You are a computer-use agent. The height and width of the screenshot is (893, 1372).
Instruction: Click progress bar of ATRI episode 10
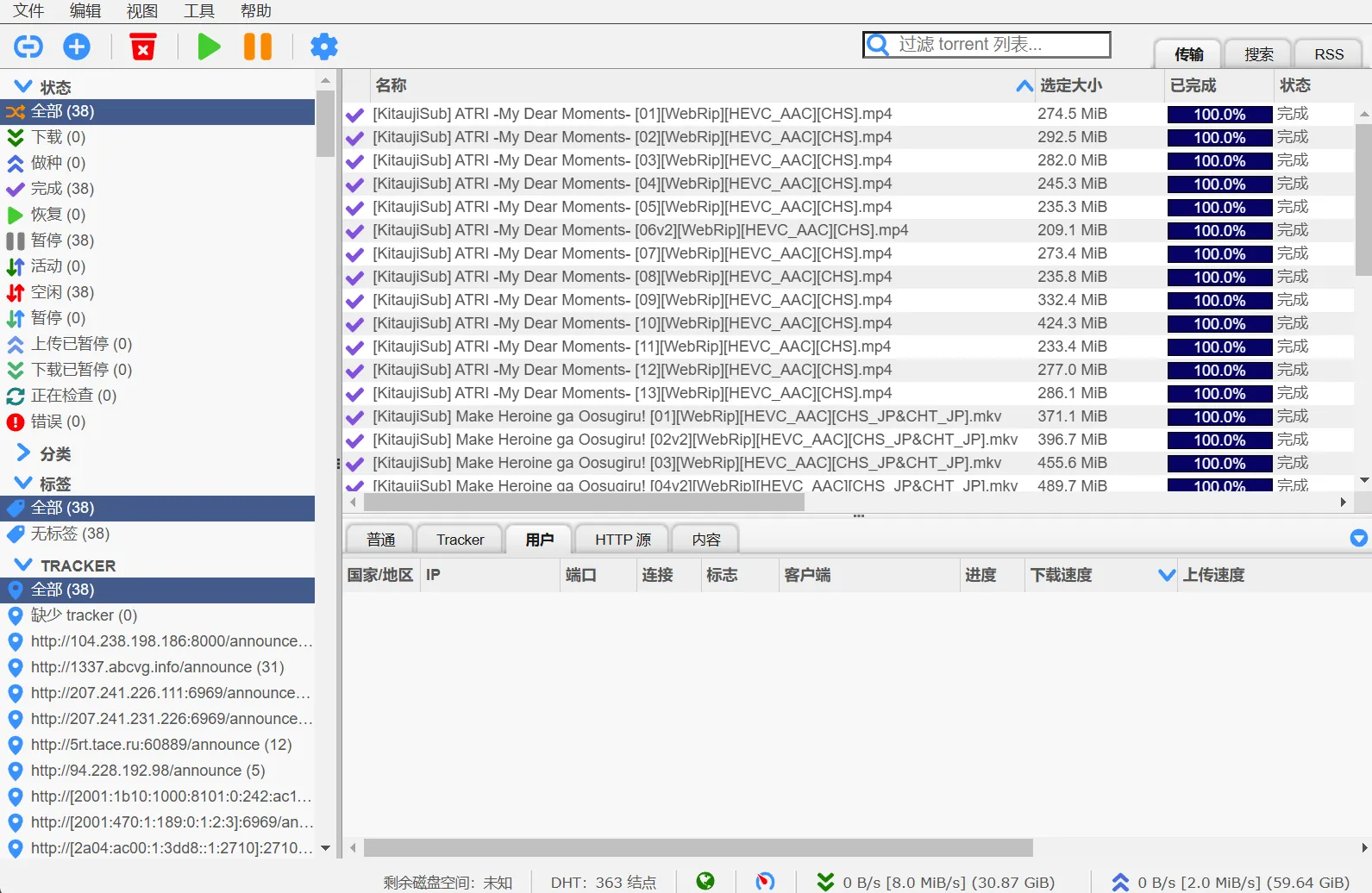1219,323
